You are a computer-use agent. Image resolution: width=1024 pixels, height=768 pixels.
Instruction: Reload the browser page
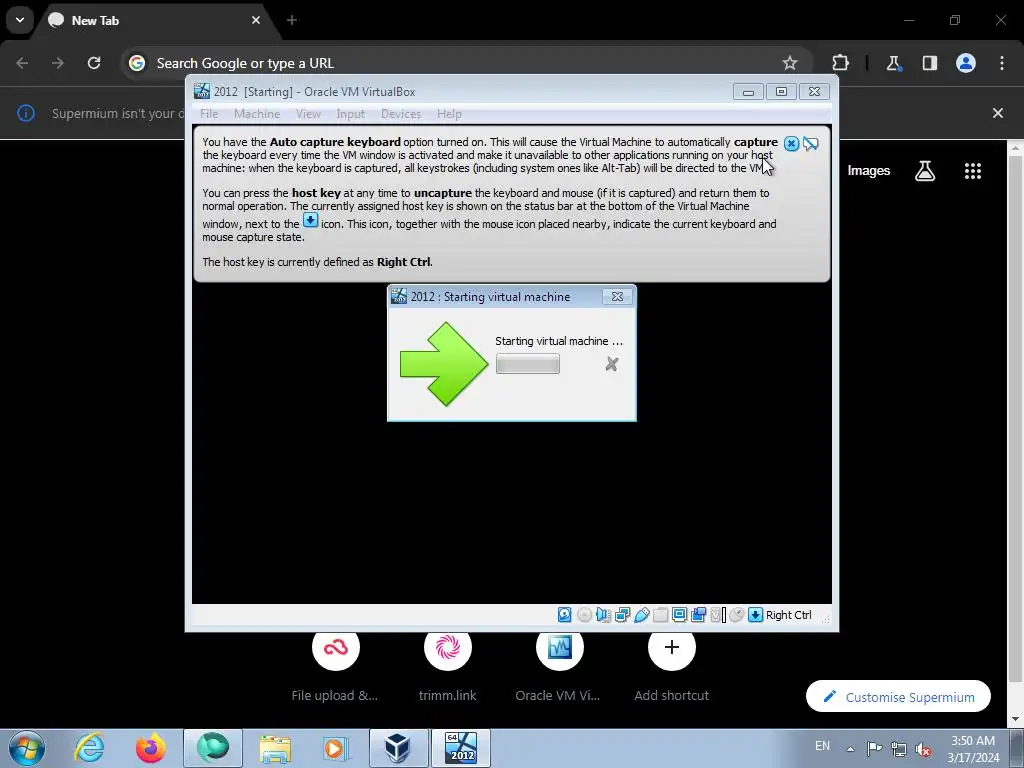click(x=94, y=63)
